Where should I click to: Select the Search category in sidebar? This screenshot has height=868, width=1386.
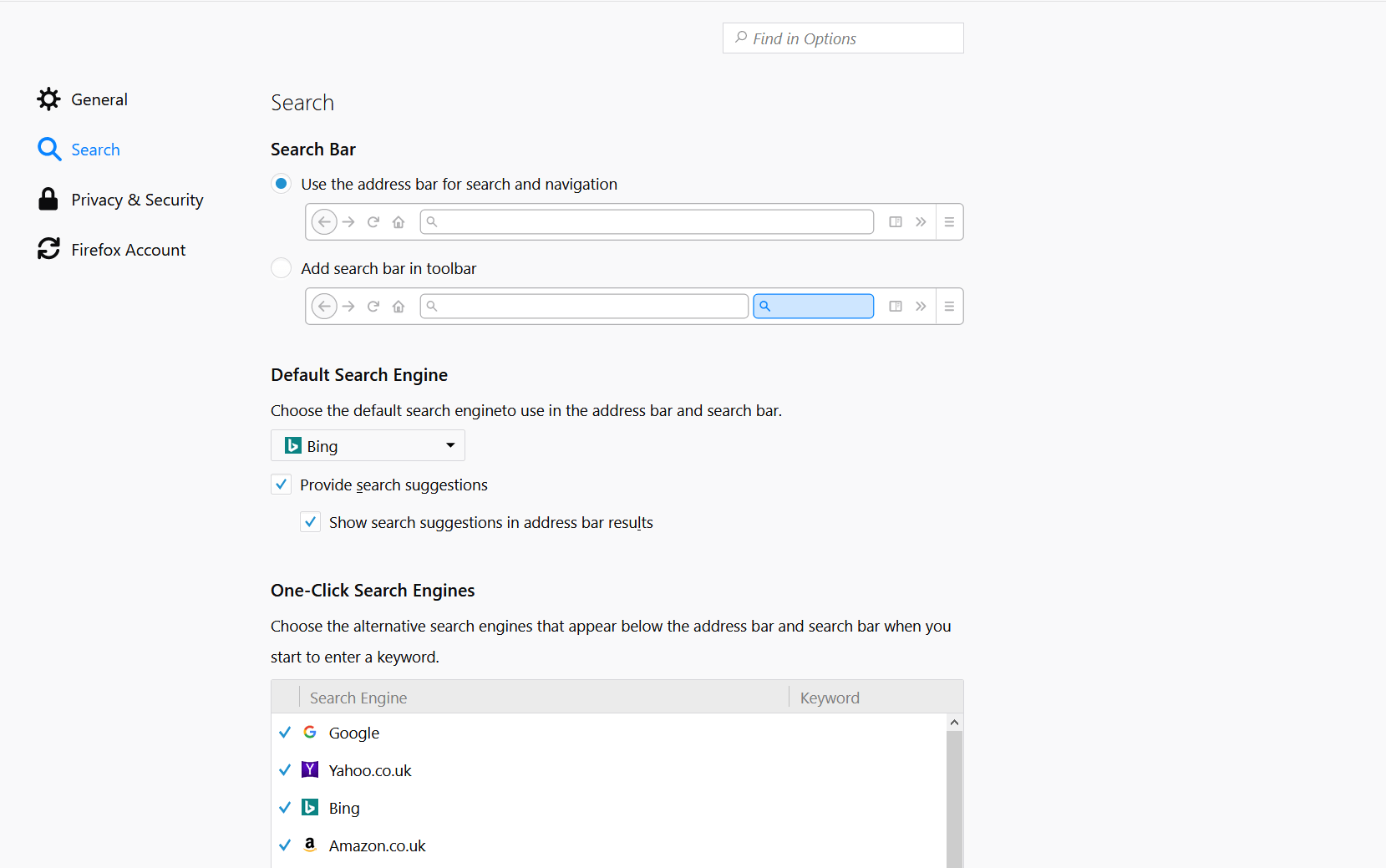click(79, 150)
